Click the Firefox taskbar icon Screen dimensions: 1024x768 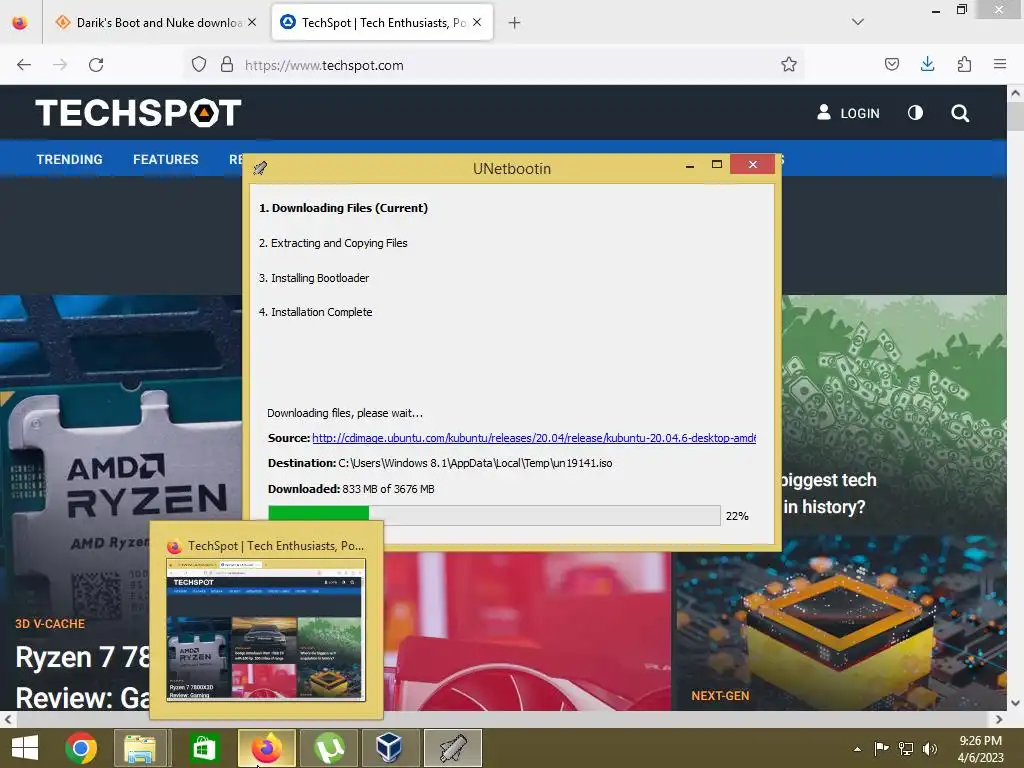point(266,748)
